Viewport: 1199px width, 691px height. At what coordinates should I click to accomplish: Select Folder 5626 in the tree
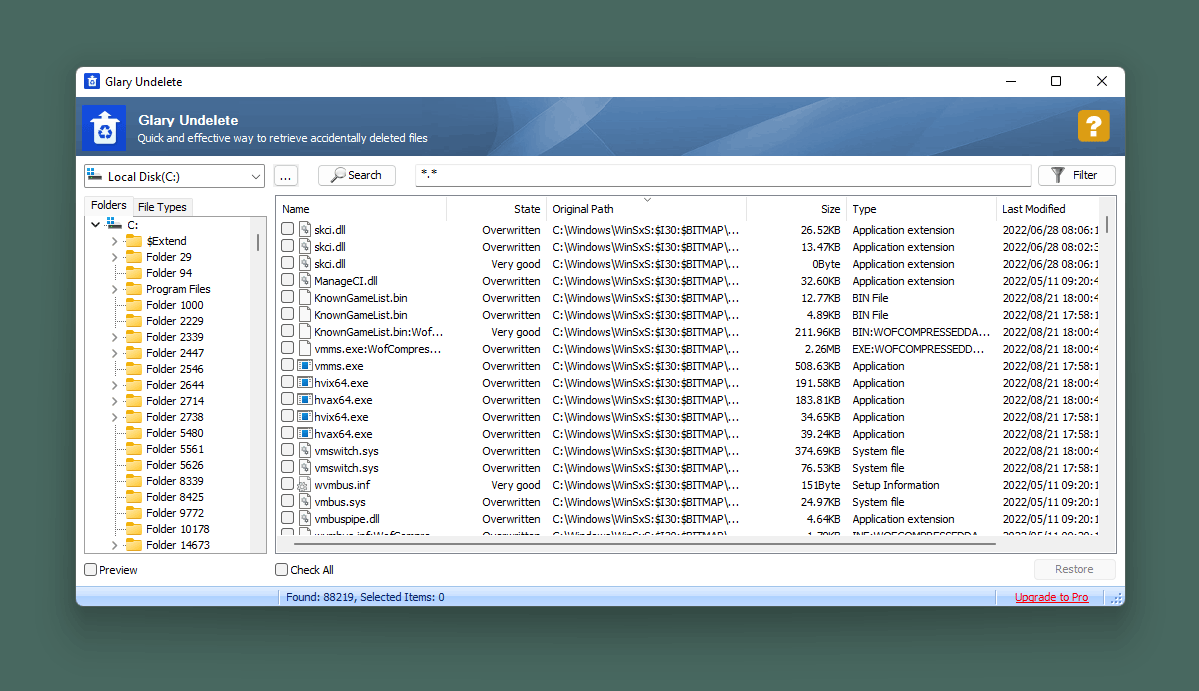(174, 465)
